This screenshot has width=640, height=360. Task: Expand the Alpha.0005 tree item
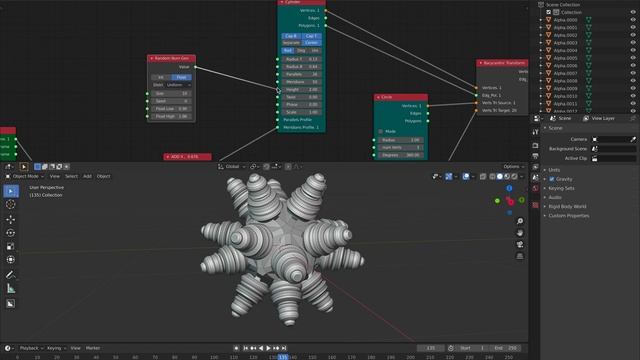pos(541,58)
